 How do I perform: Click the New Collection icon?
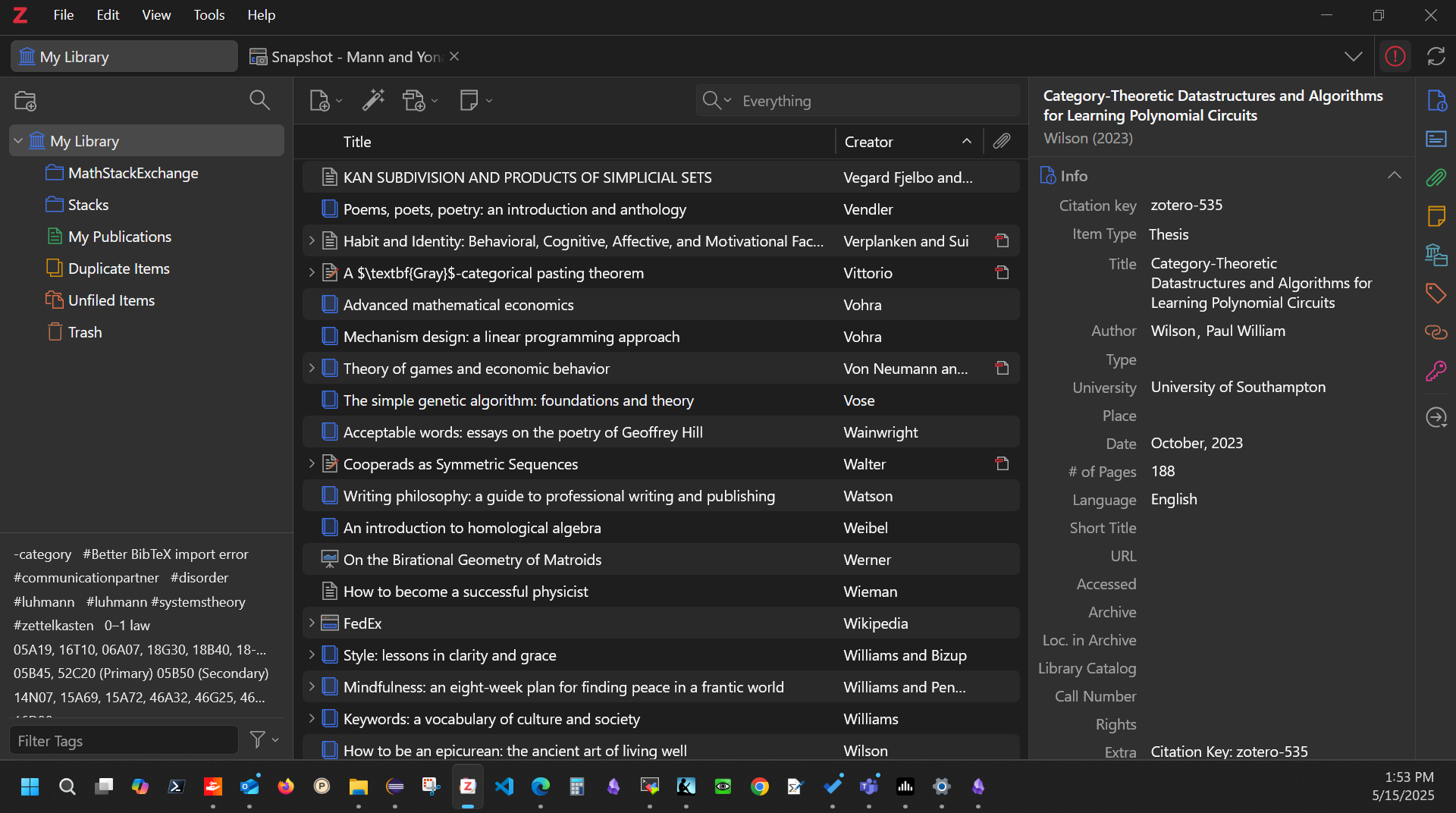click(26, 101)
